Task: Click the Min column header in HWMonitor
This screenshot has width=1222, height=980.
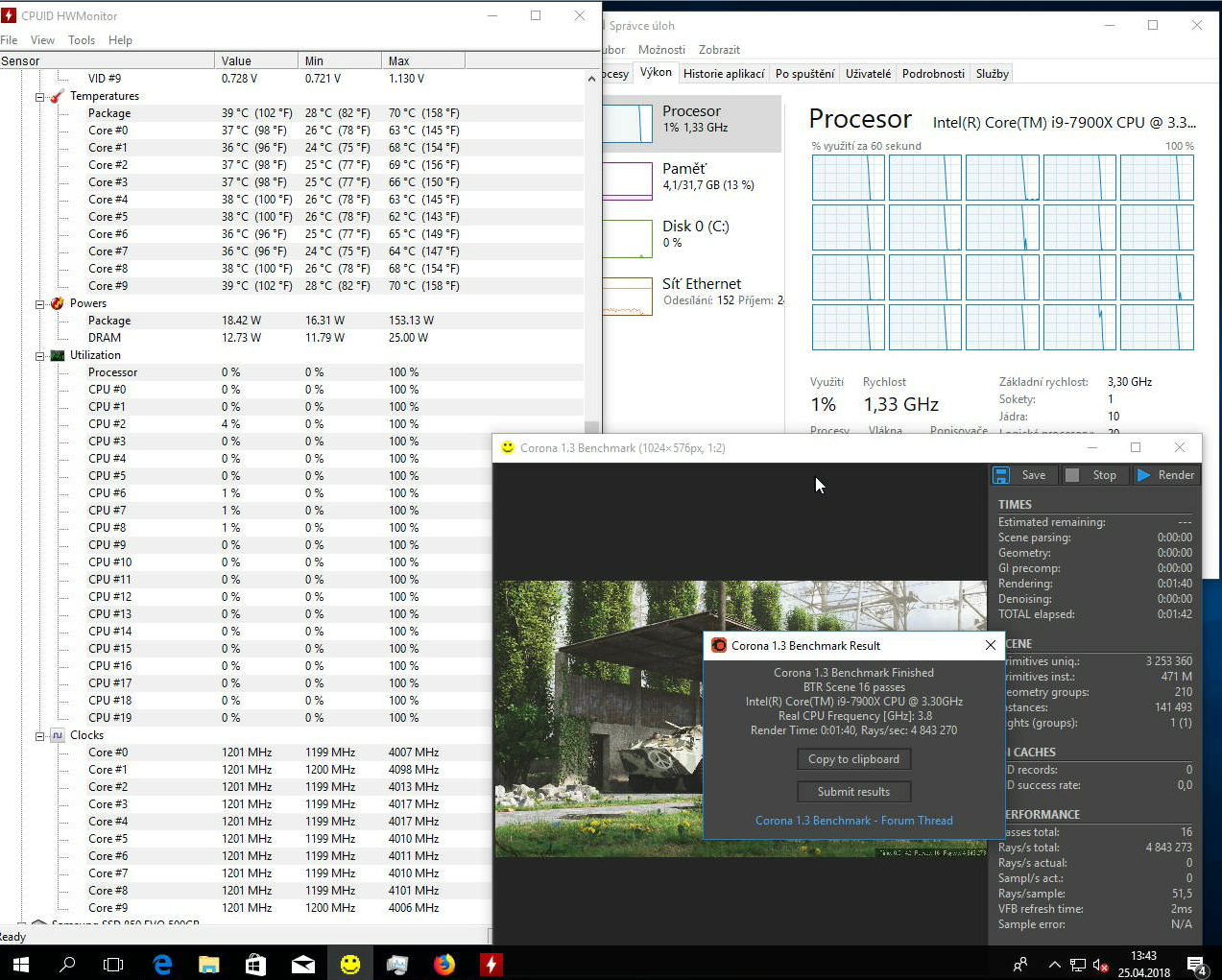Action: tap(340, 60)
